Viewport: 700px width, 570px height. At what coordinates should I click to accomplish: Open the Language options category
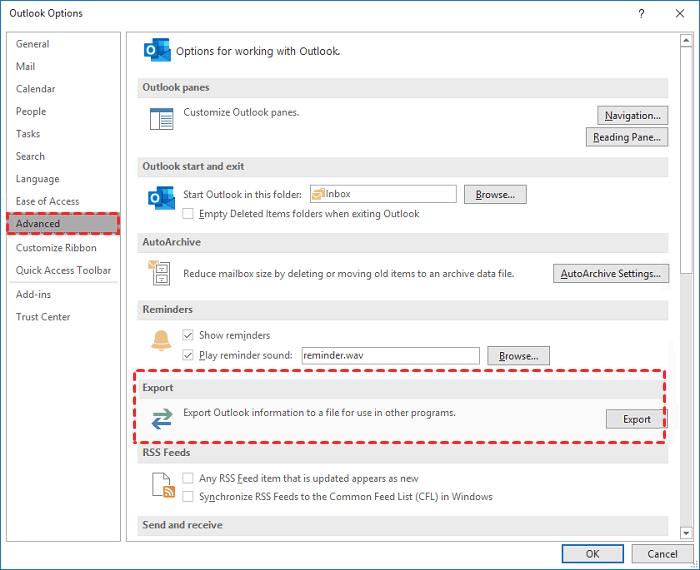pyautogui.click(x=63, y=179)
